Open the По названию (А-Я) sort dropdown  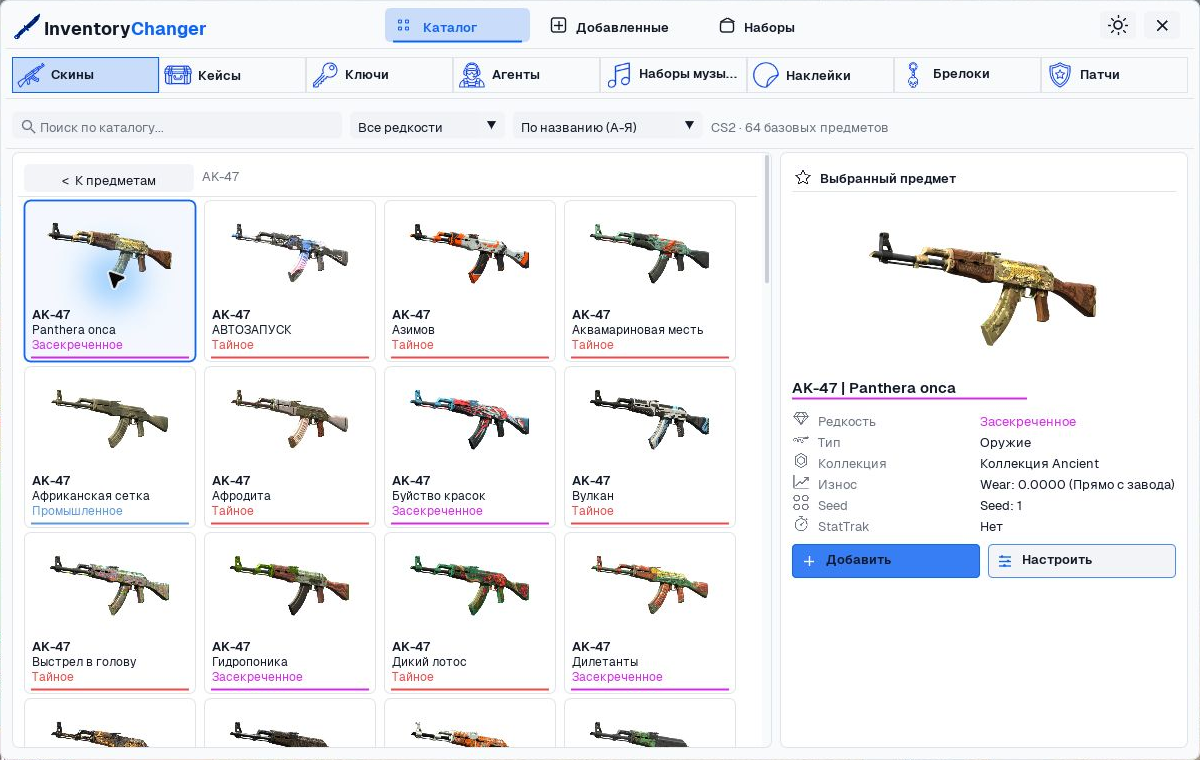(607, 126)
